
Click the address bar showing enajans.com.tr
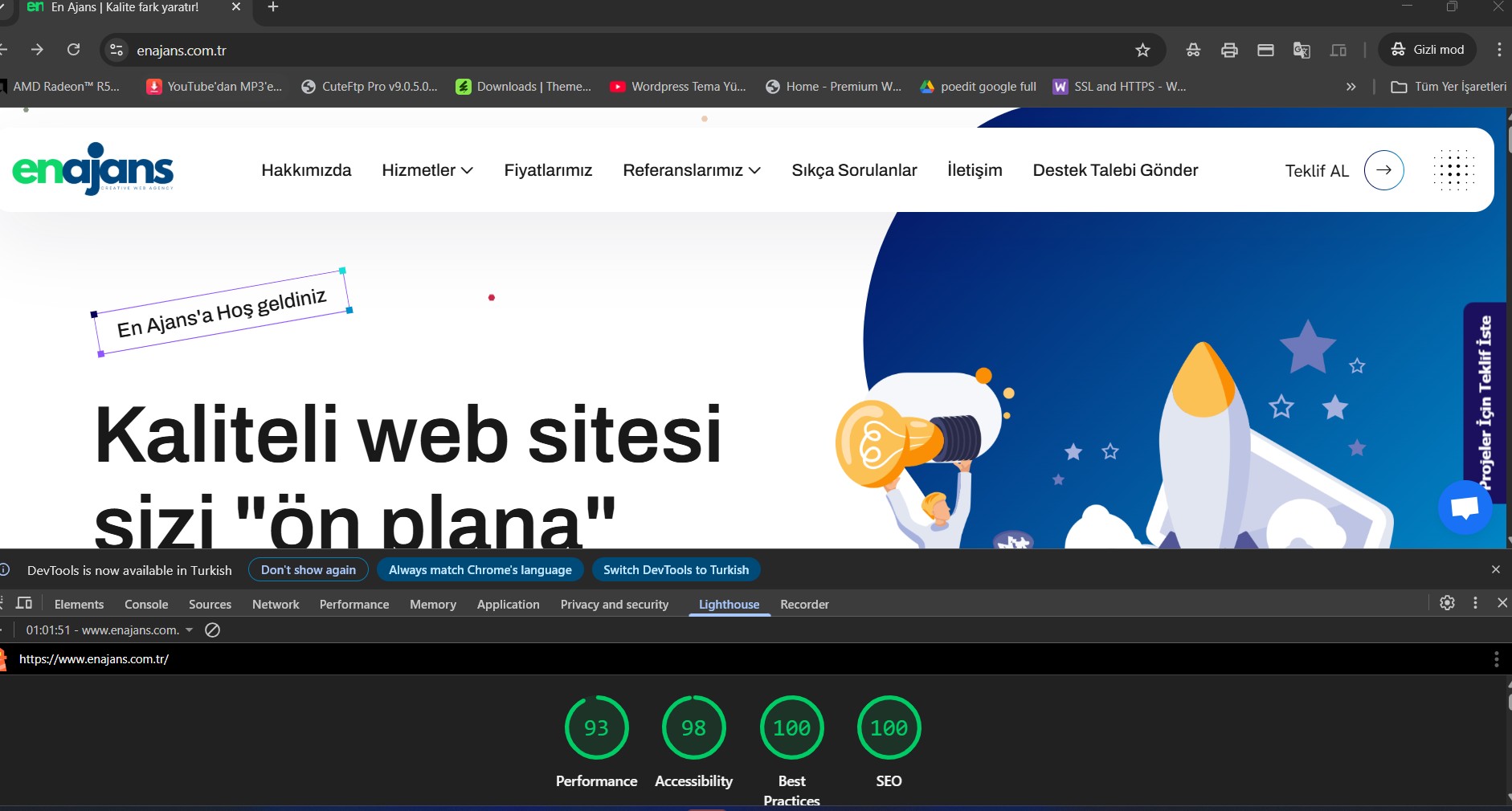(562, 50)
